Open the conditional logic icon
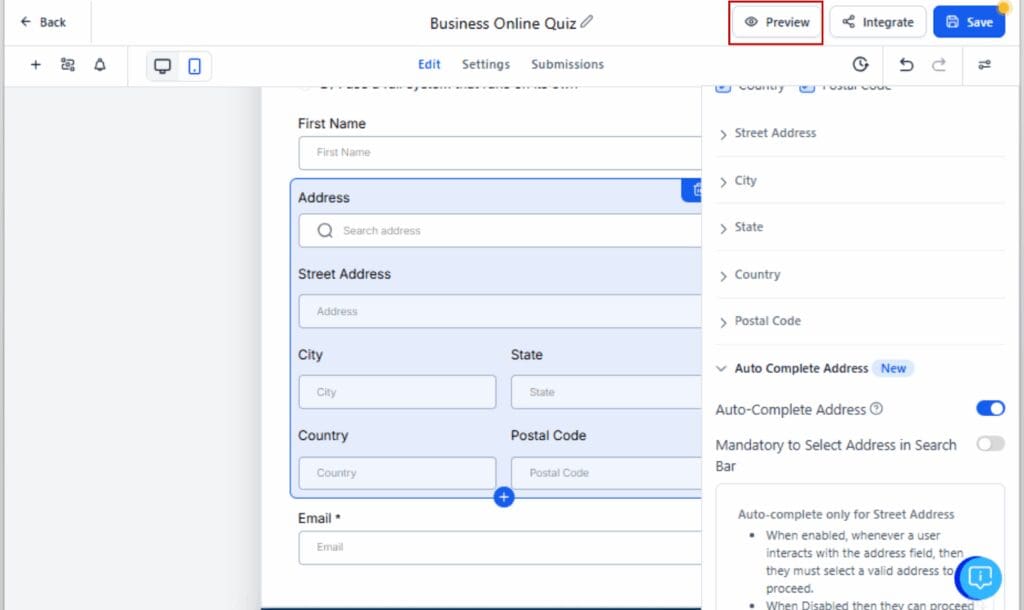This screenshot has height=610, width=1024. pos(66,63)
